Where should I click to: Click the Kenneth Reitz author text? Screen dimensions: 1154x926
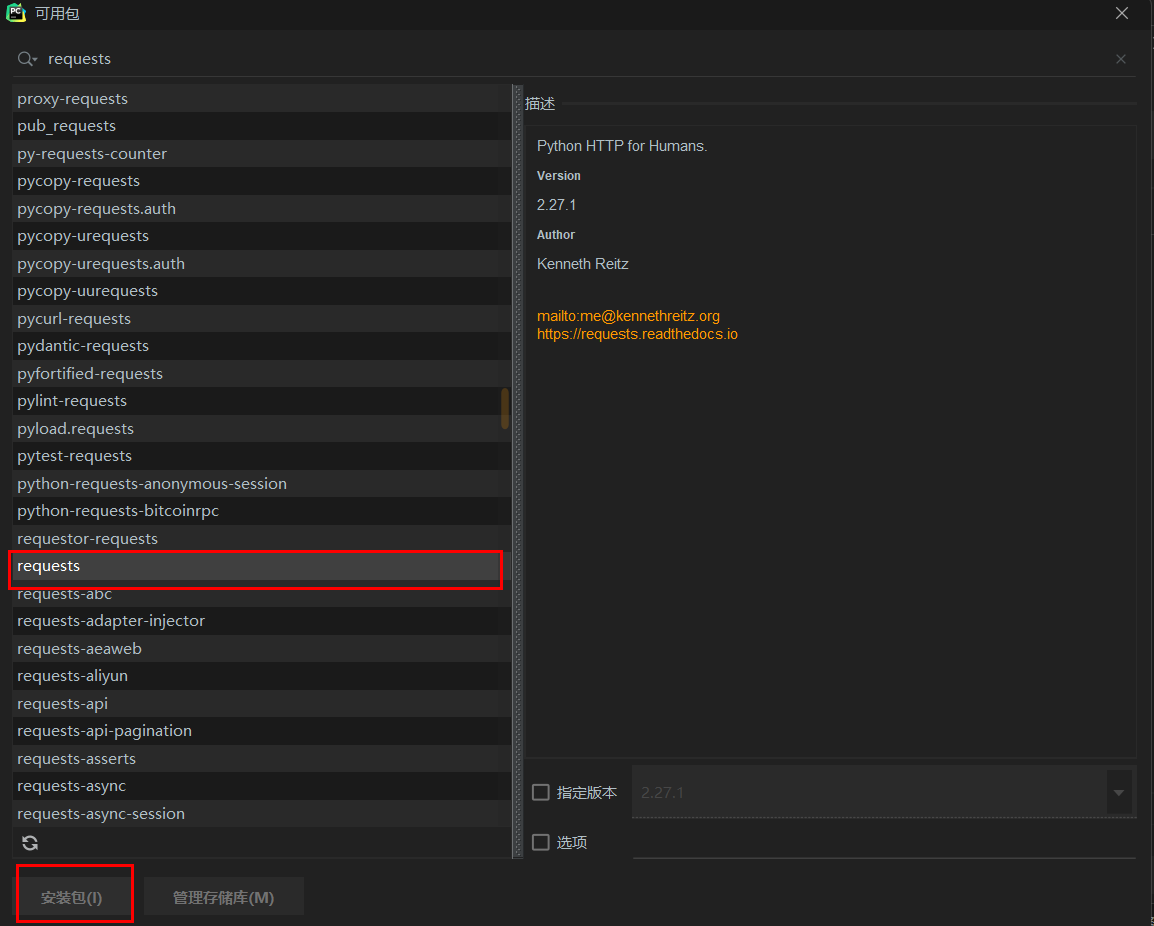(x=583, y=264)
